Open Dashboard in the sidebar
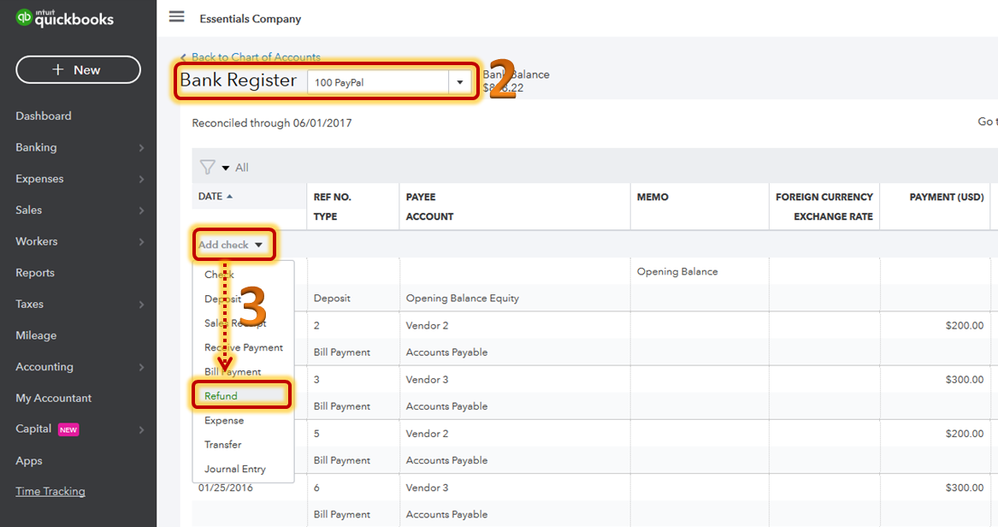Screen dimensions: 998x527 point(43,116)
